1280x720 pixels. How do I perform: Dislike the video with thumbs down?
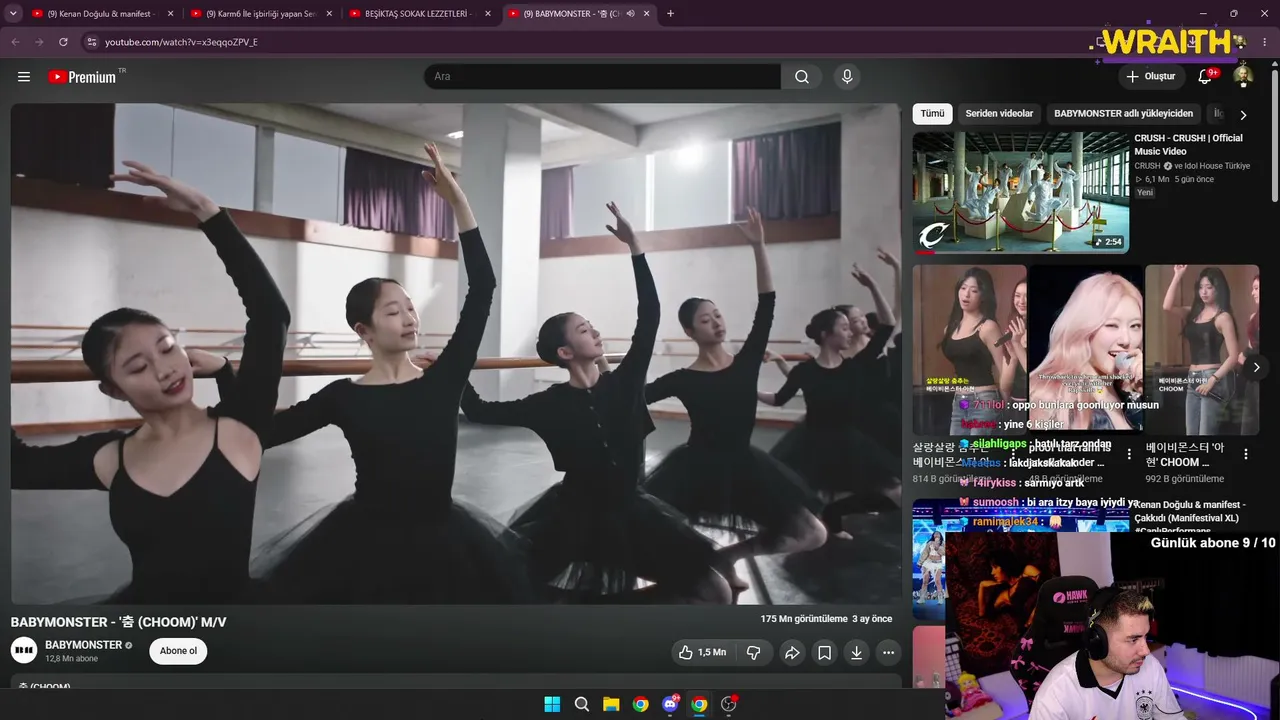(754, 652)
